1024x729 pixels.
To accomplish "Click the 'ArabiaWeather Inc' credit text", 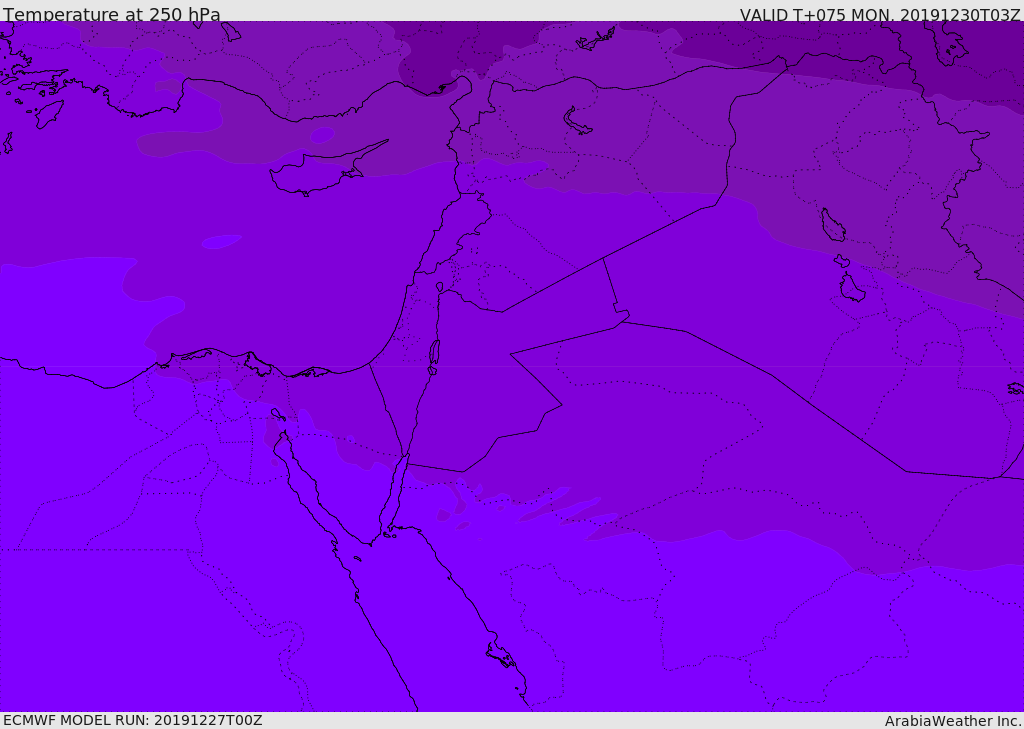I will (952, 721).
